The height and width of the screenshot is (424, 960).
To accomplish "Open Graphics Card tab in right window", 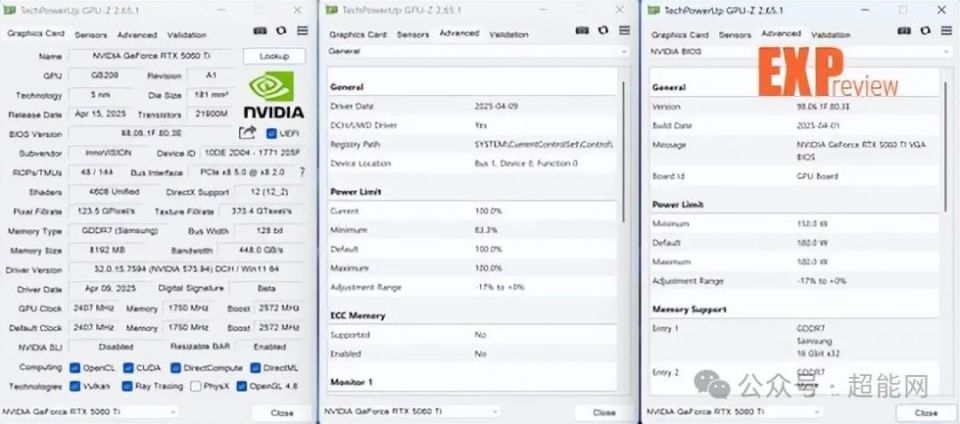I will tap(680, 35).
